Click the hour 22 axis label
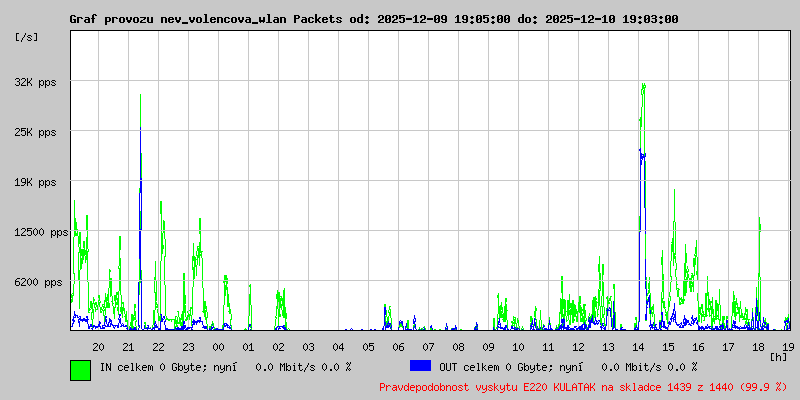 [159, 347]
